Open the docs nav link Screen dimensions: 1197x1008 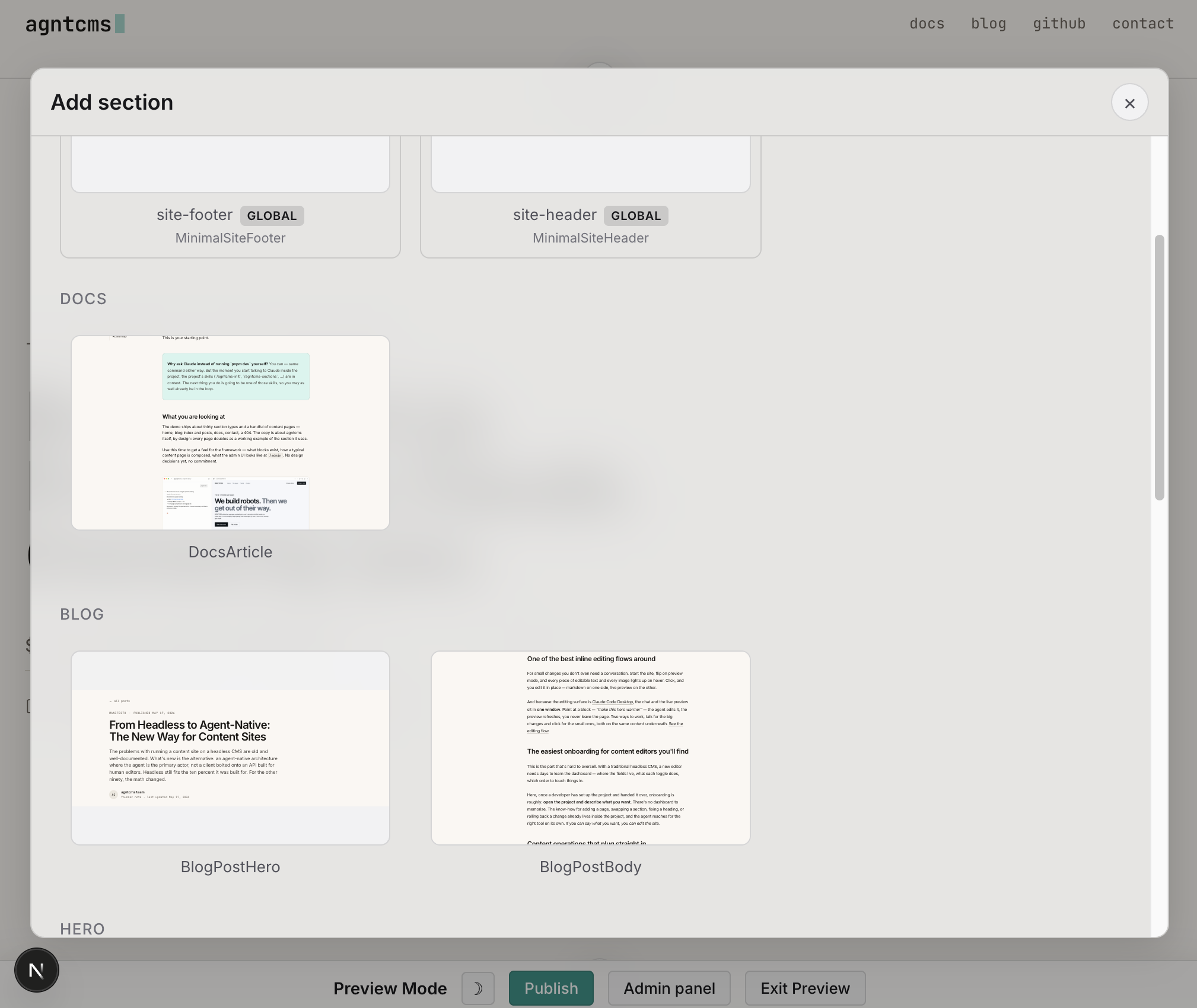point(927,24)
